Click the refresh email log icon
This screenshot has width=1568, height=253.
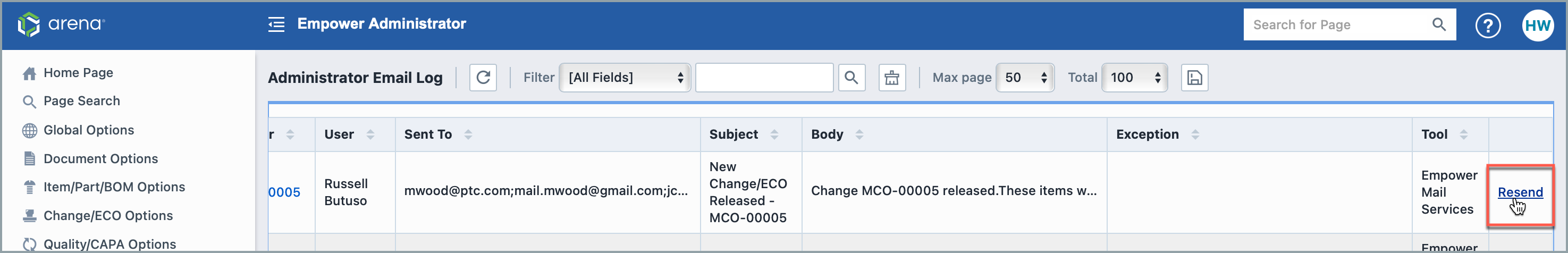pos(483,78)
